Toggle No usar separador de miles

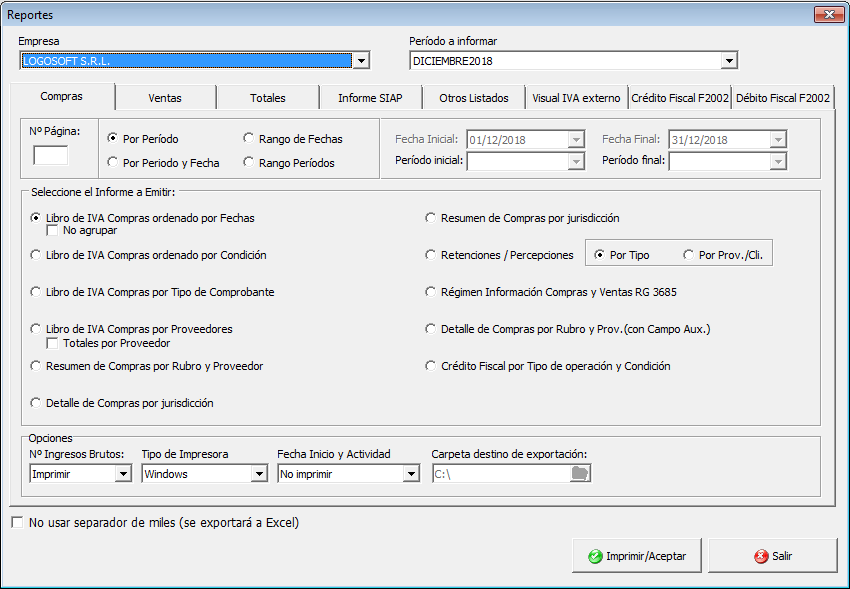point(16,522)
